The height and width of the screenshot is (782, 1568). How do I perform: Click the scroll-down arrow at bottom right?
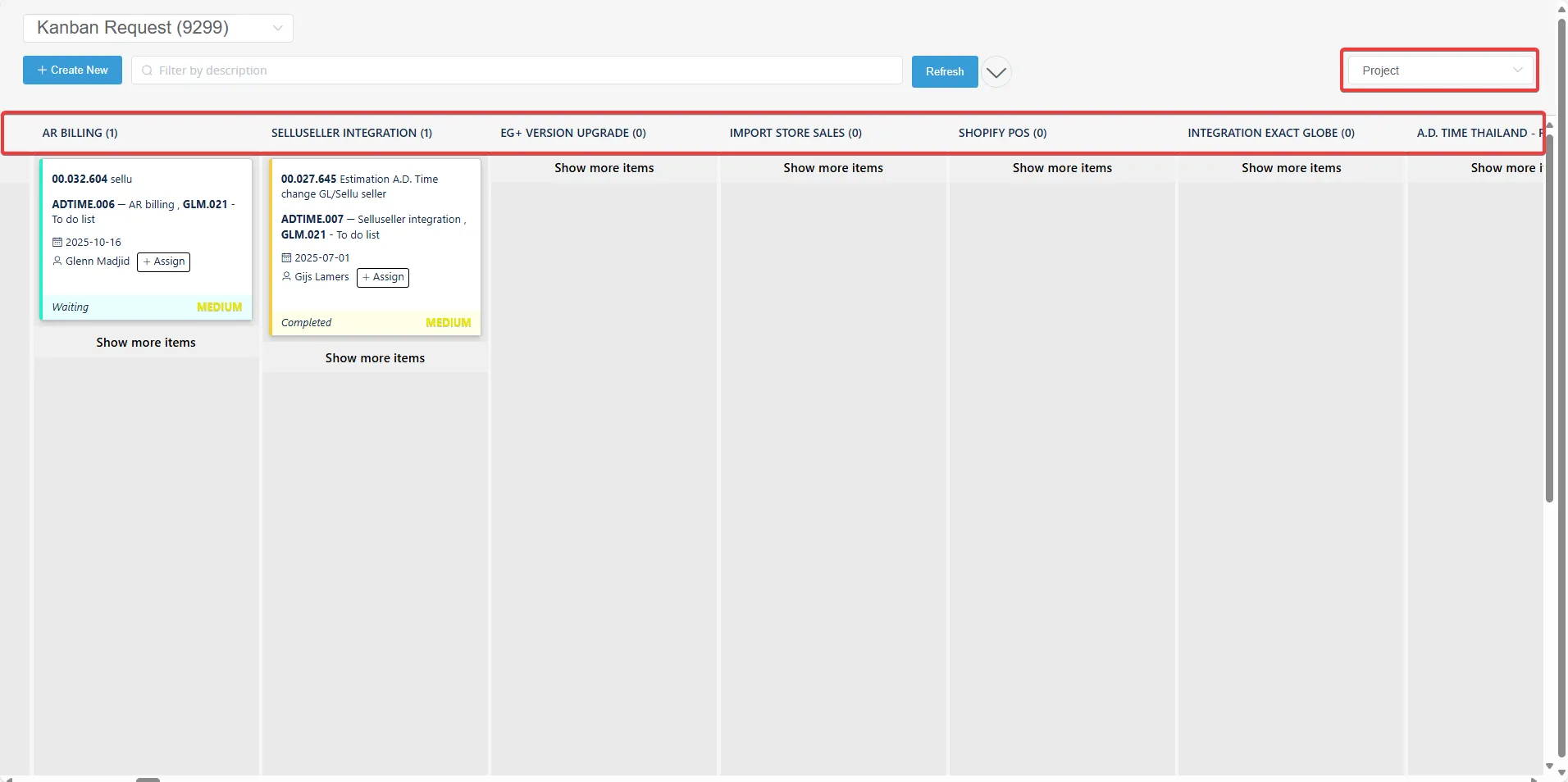[x=1549, y=766]
